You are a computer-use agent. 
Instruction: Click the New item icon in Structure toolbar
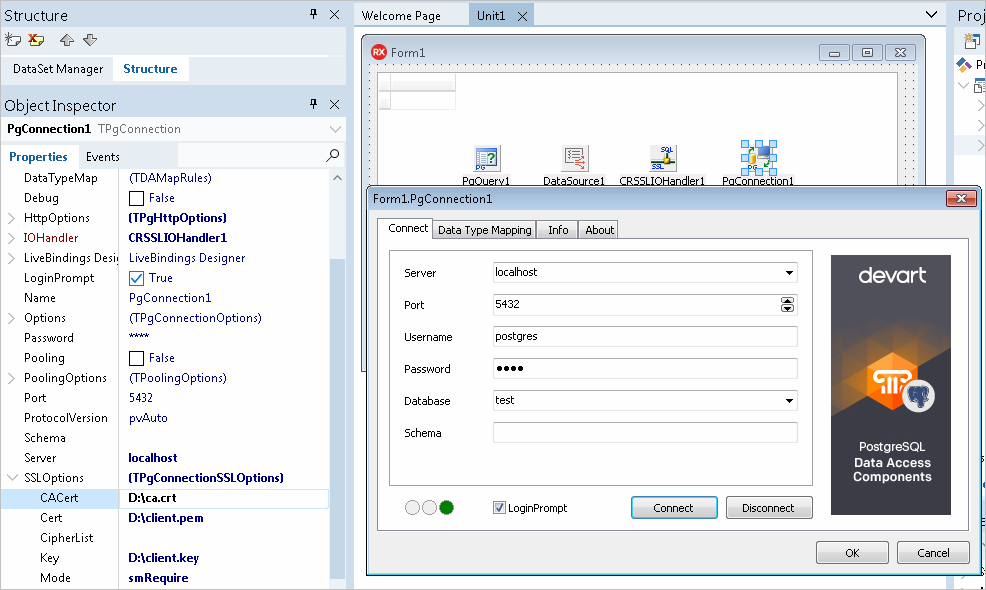click(x=13, y=40)
